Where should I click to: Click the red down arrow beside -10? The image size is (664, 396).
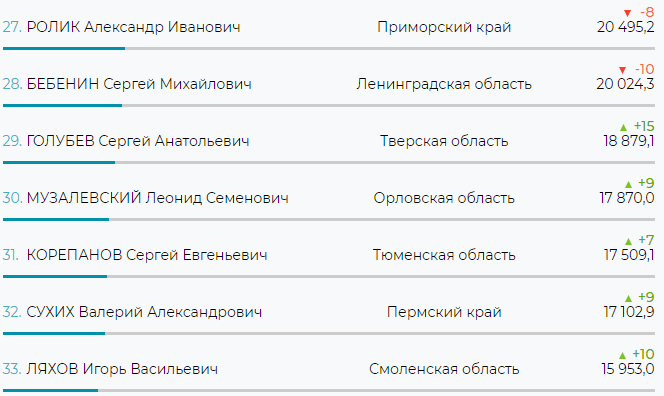pos(622,70)
